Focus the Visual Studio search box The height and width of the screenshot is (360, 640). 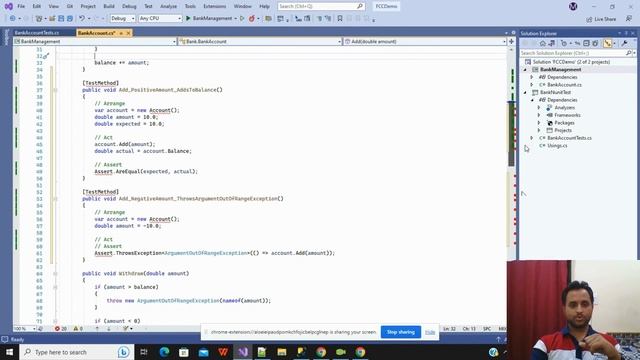pyautogui.click(x=321, y=6)
